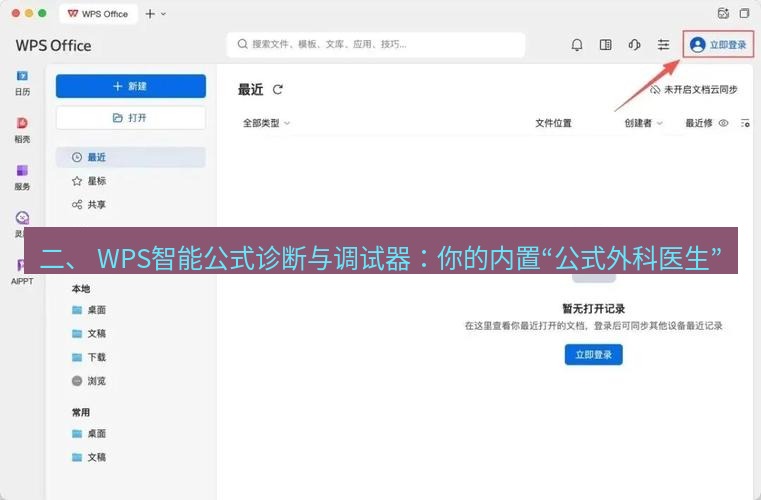
Task: Open the 日历 calendar sidebar icon
Action: pos(22,83)
